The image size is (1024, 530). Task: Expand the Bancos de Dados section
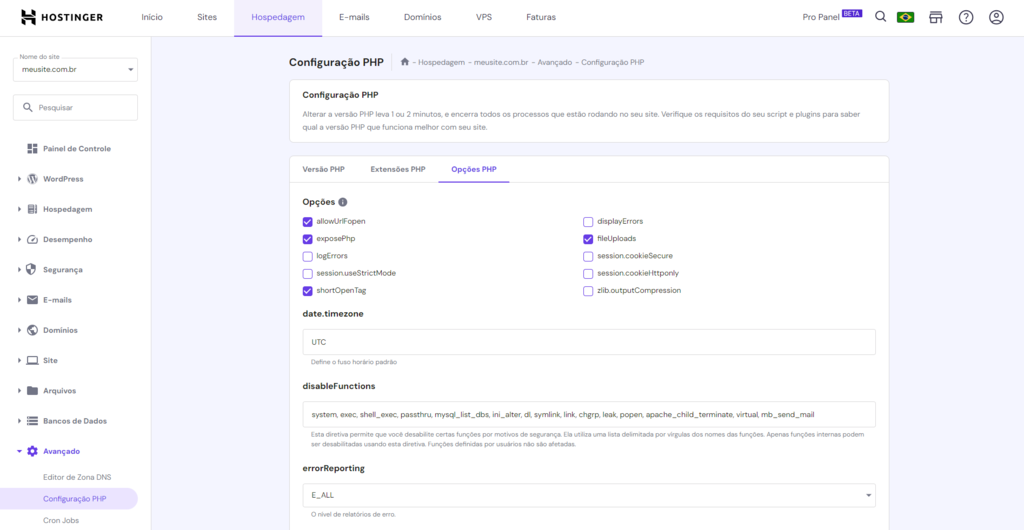20,421
